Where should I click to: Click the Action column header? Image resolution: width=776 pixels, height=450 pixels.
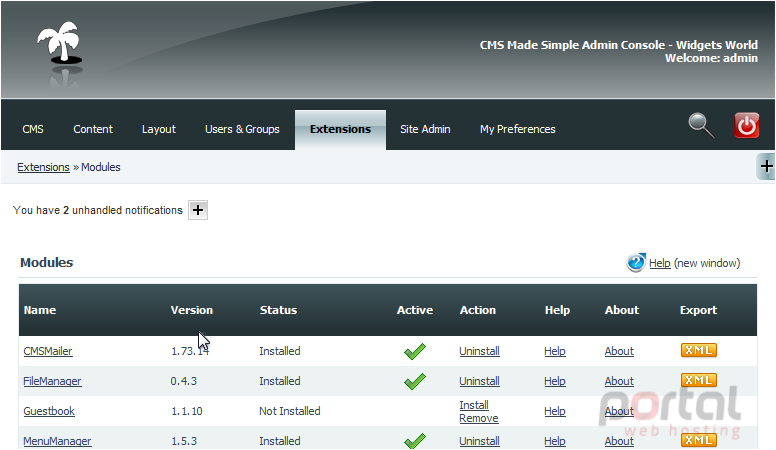[478, 310]
